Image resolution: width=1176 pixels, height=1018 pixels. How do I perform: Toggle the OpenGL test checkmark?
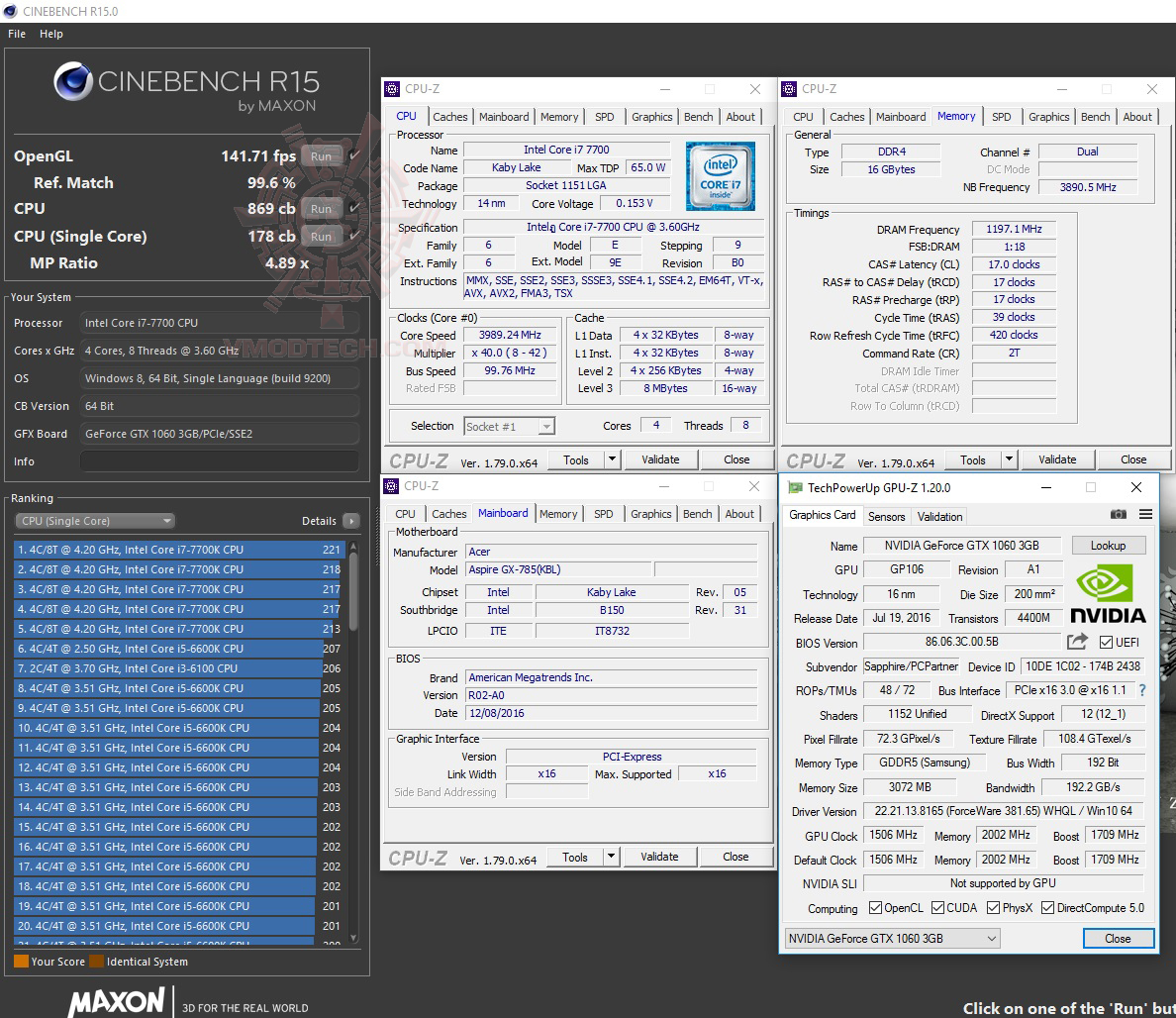coord(354,155)
